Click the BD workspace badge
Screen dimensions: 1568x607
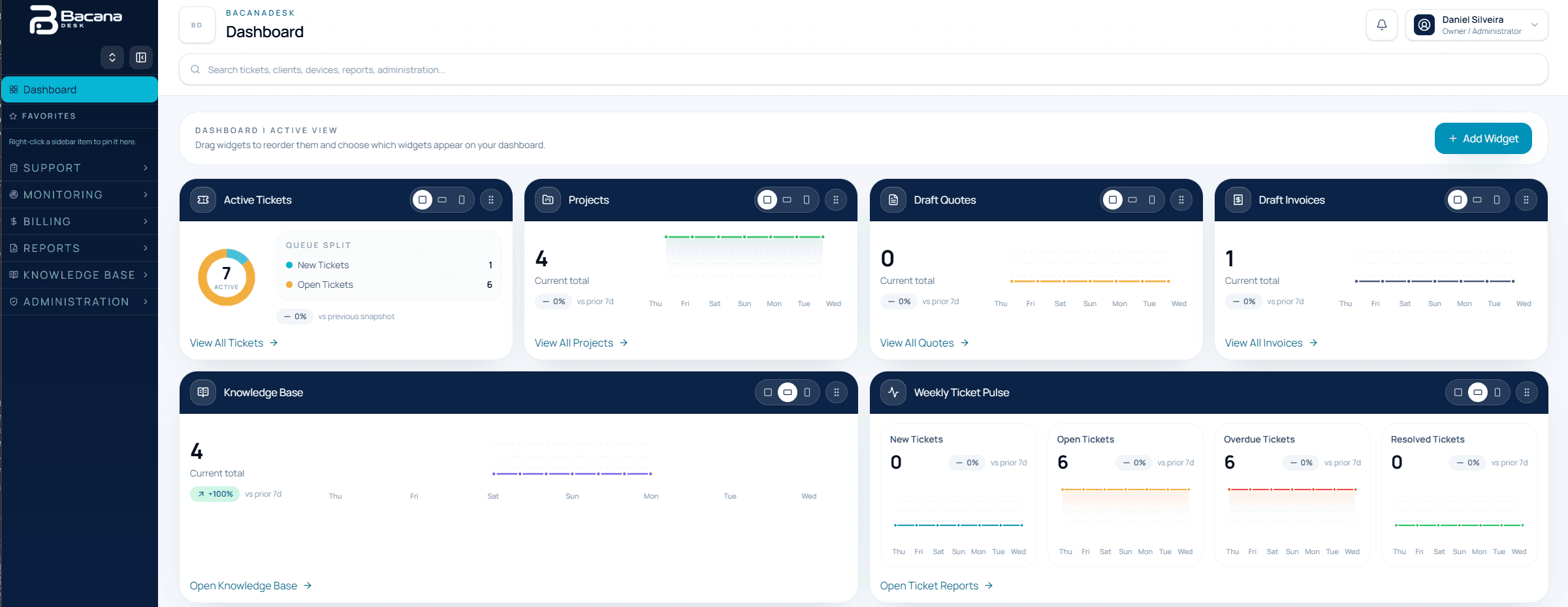coord(197,25)
